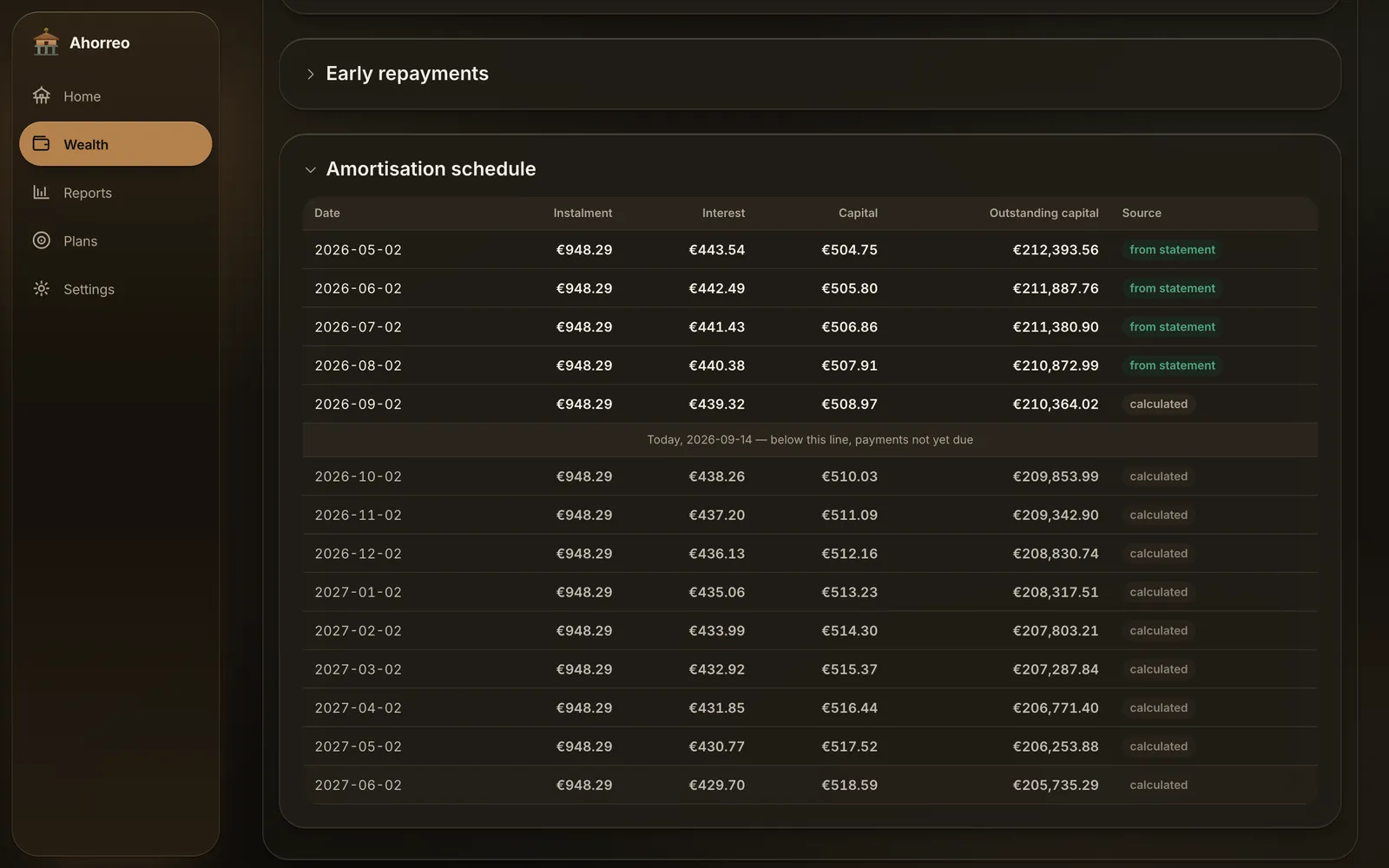Click the Plans target icon

tap(42, 240)
